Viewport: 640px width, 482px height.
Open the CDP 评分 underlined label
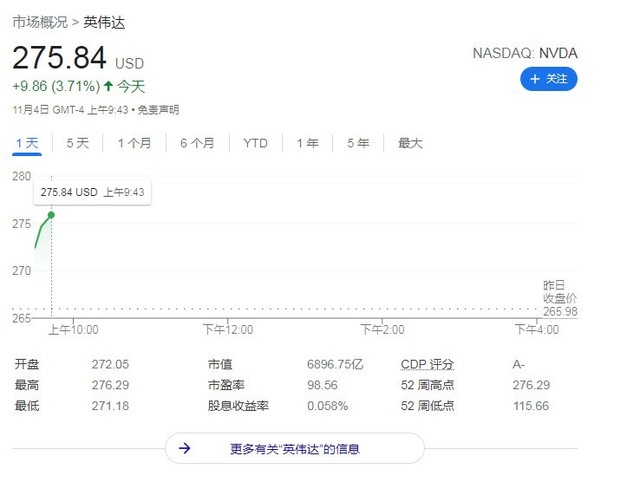(427, 364)
